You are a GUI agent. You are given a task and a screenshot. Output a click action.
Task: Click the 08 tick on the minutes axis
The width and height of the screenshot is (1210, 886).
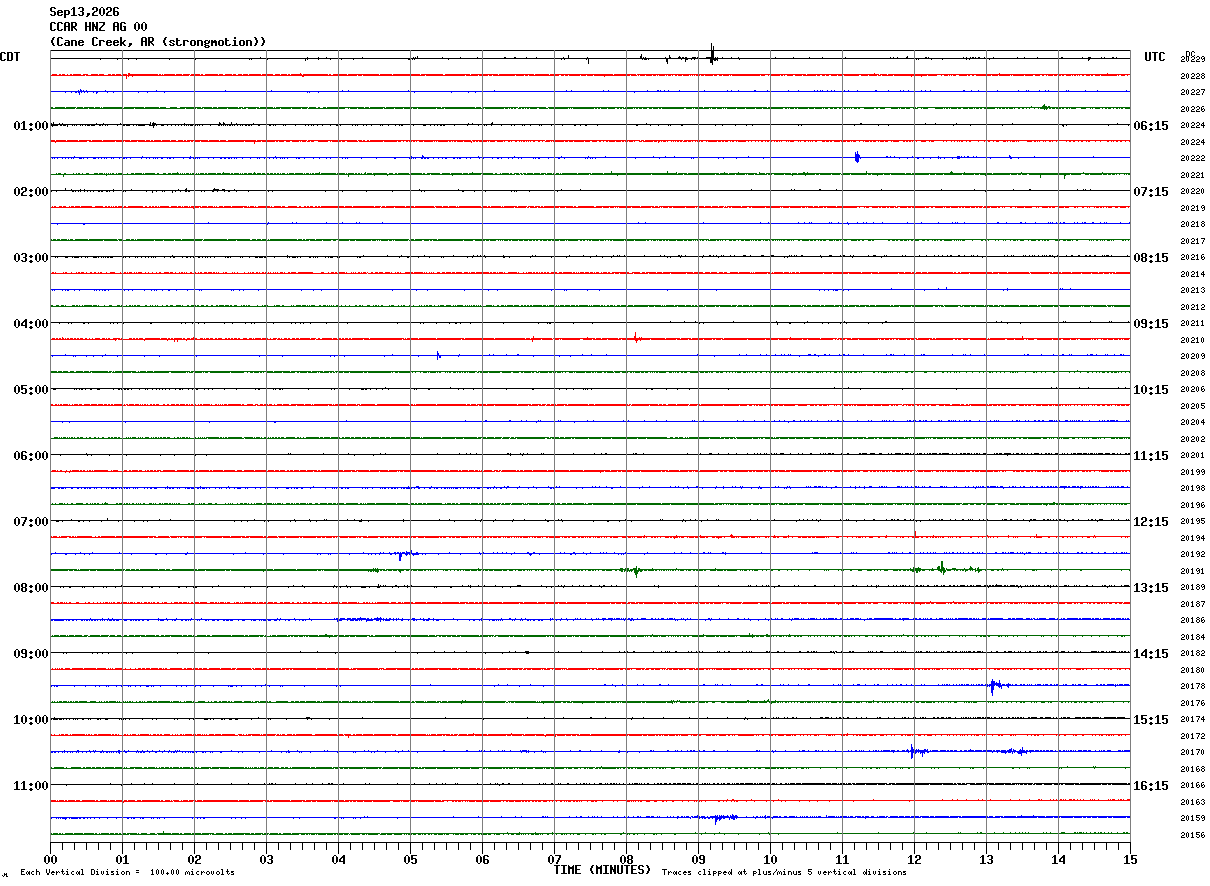[626, 859]
